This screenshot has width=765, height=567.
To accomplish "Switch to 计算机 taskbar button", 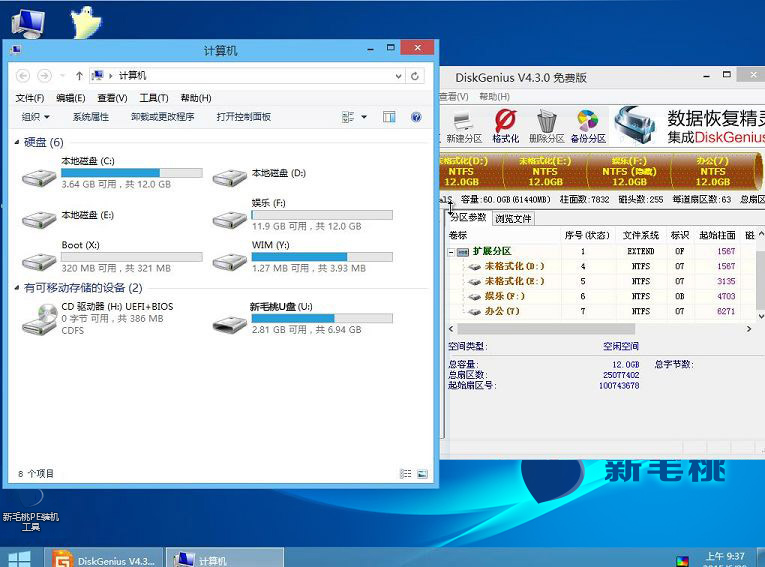I will [225, 558].
